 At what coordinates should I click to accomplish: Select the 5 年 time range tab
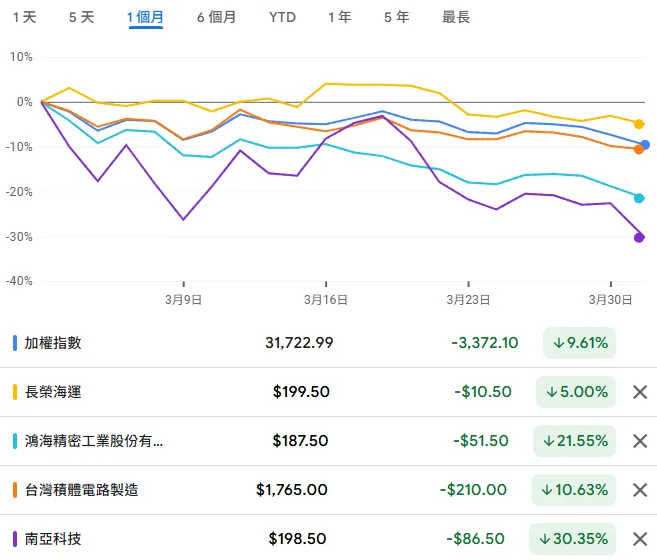pyautogui.click(x=397, y=17)
